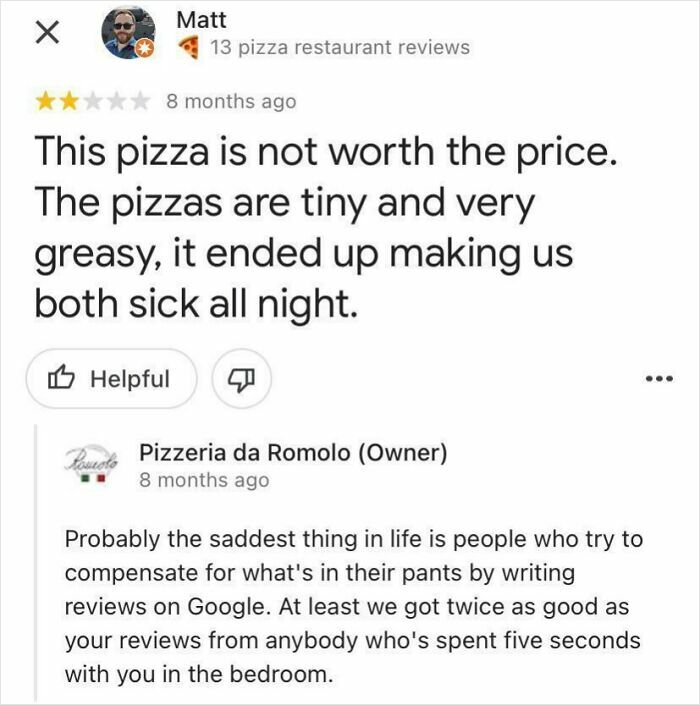Mark the review as Helpful
This screenshot has width=700, height=705.
pos(111,379)
